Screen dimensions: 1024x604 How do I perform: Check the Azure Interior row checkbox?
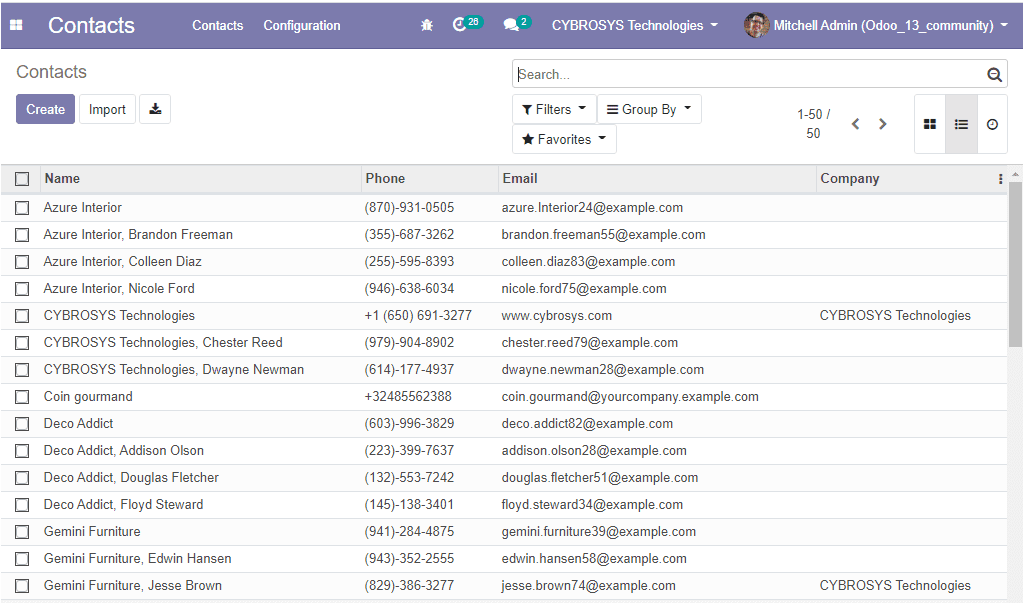tap(22, 208)
